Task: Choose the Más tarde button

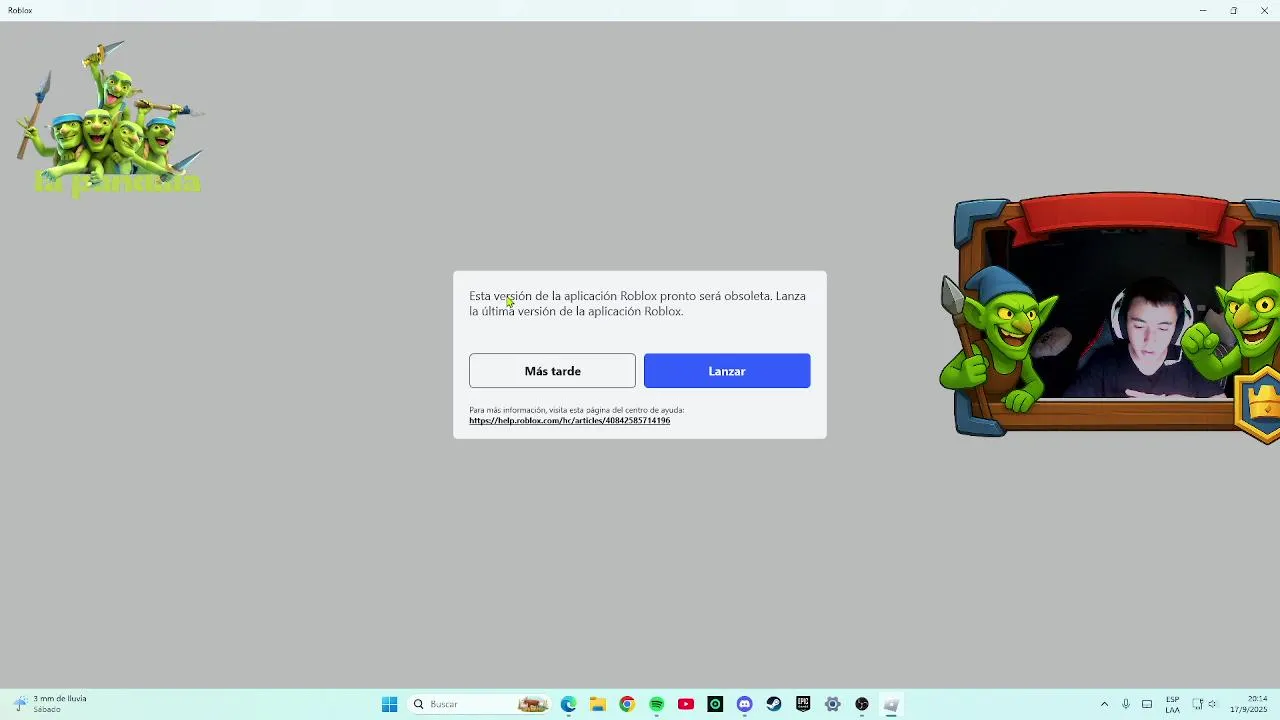Action: 552,371
